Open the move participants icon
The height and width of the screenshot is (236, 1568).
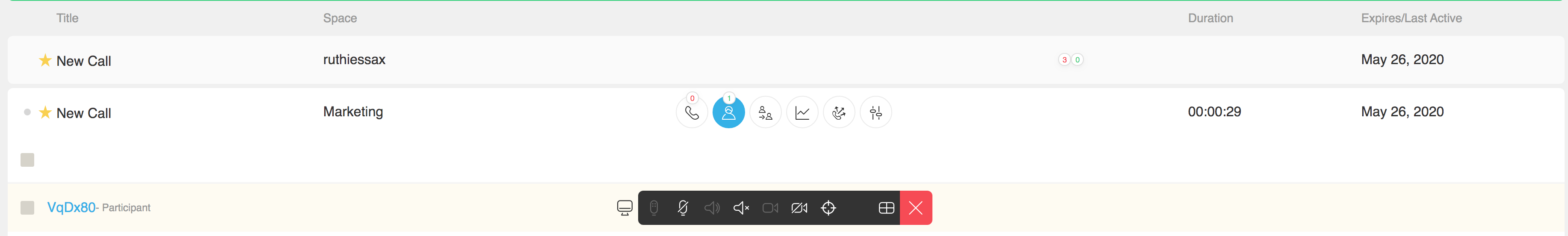point(765,112)
